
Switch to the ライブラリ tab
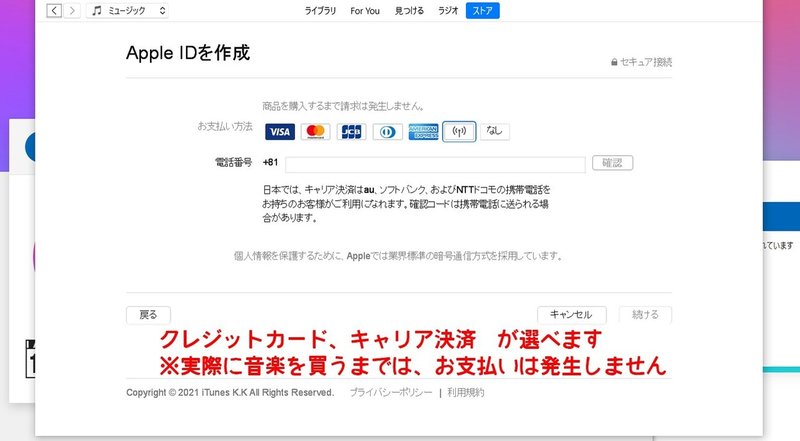click(320, 11)
